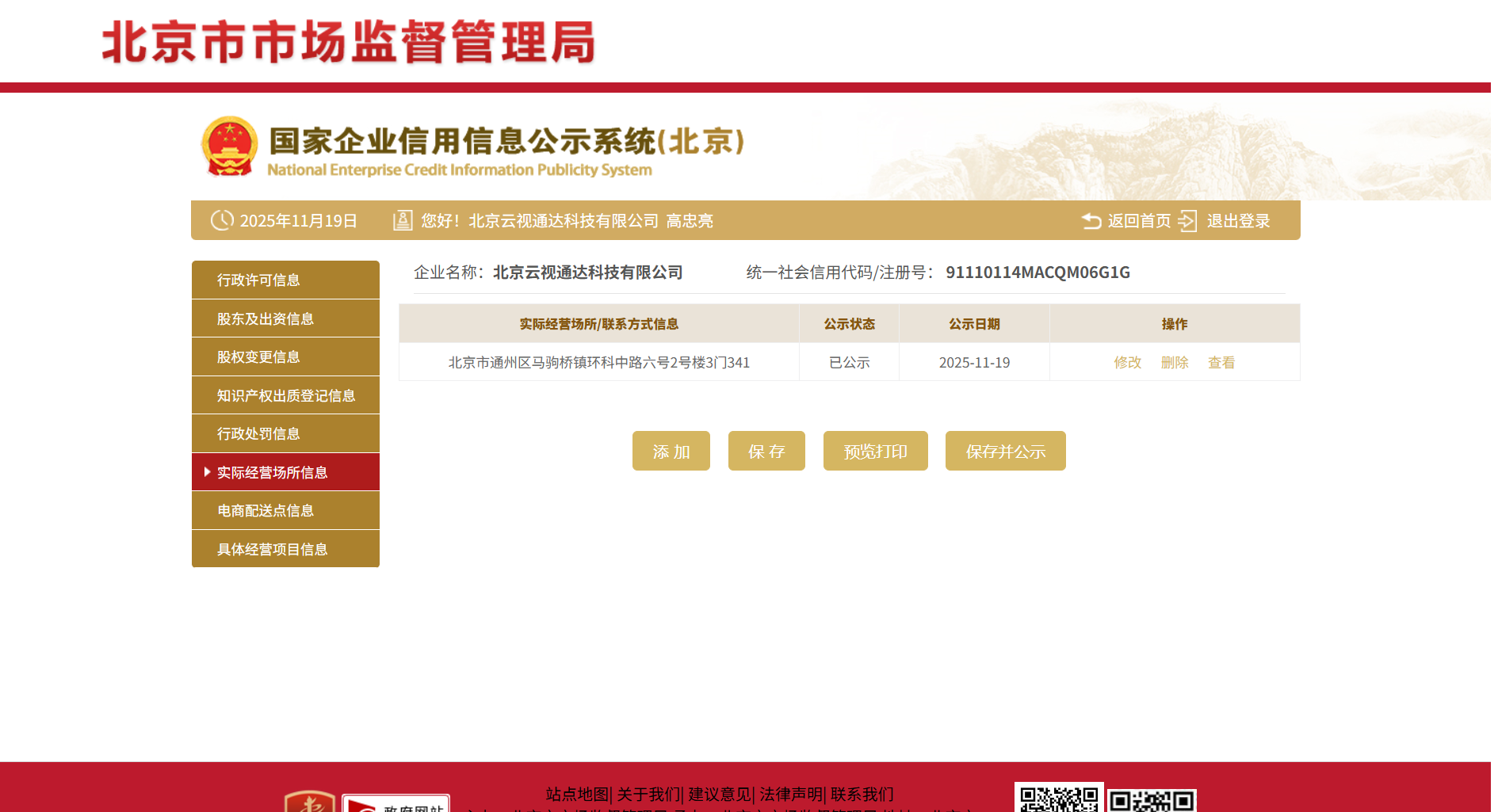Click the date cell 2025-11-19

[x=975, y=363]
